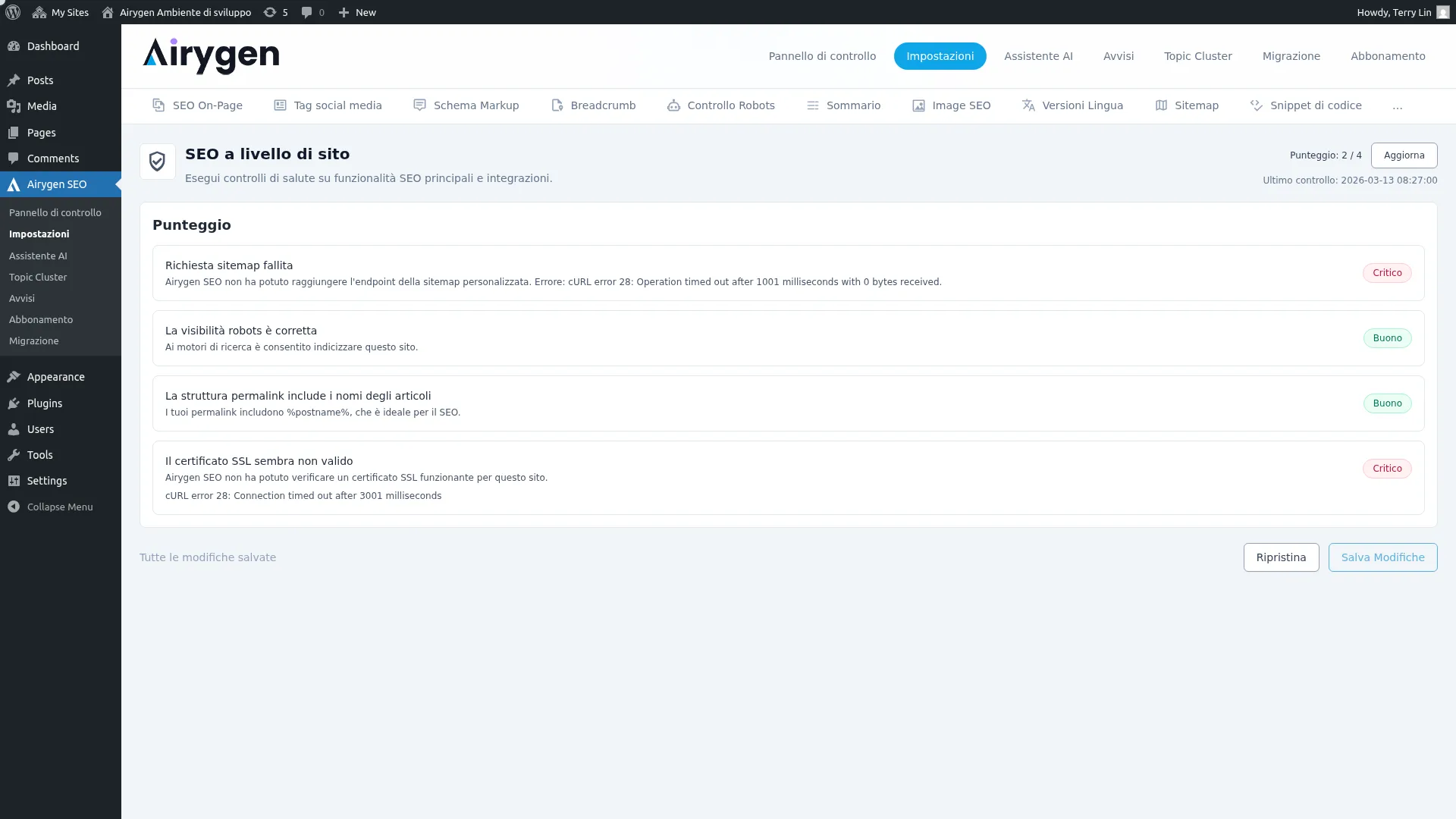Open Terry Lin's avatar
This screenshot has width=1456, height=819.
tap(1442, 12)
